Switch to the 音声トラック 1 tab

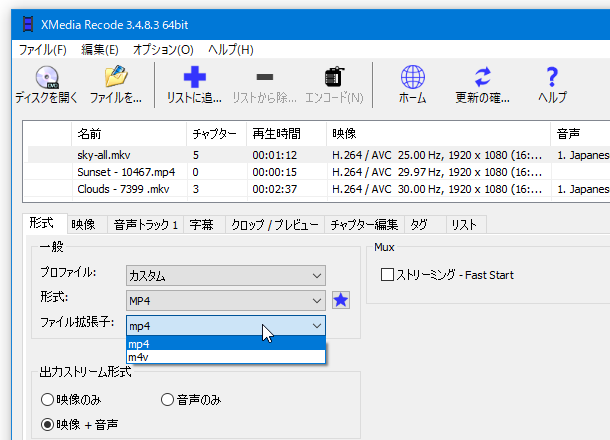point(145,224)
